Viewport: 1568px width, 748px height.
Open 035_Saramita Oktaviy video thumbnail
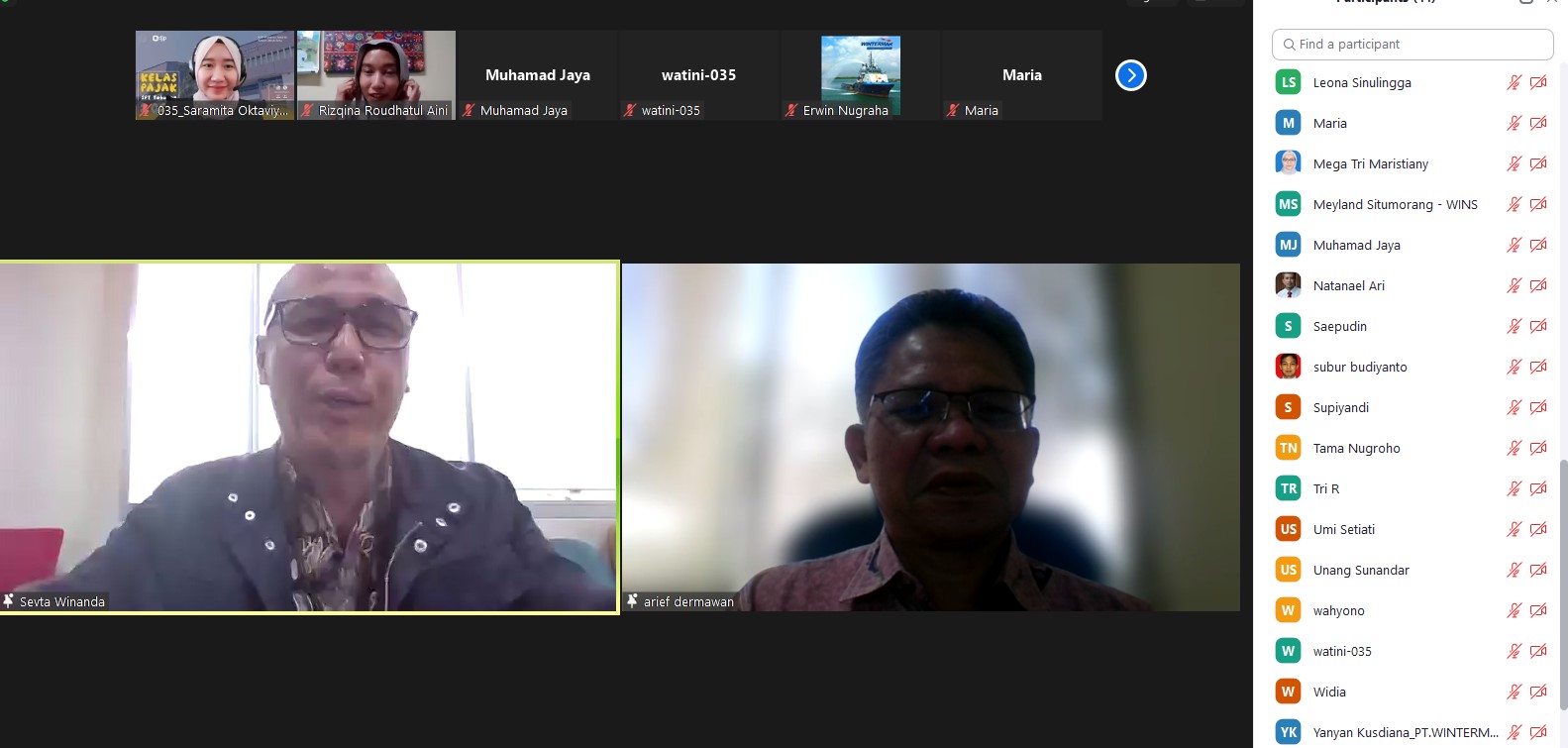click(215, 75)
